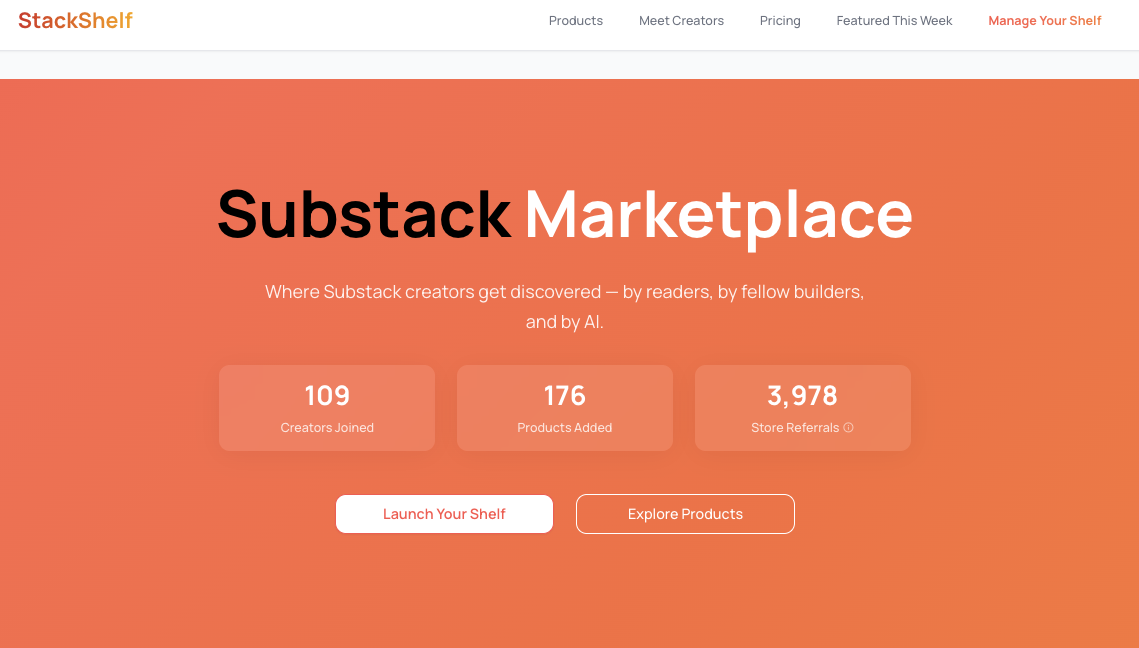The width and height of the screenshot is (1139, 648).
Task: Click the hero tagline about creators getting discovered
Action: [x=564, y=305]
